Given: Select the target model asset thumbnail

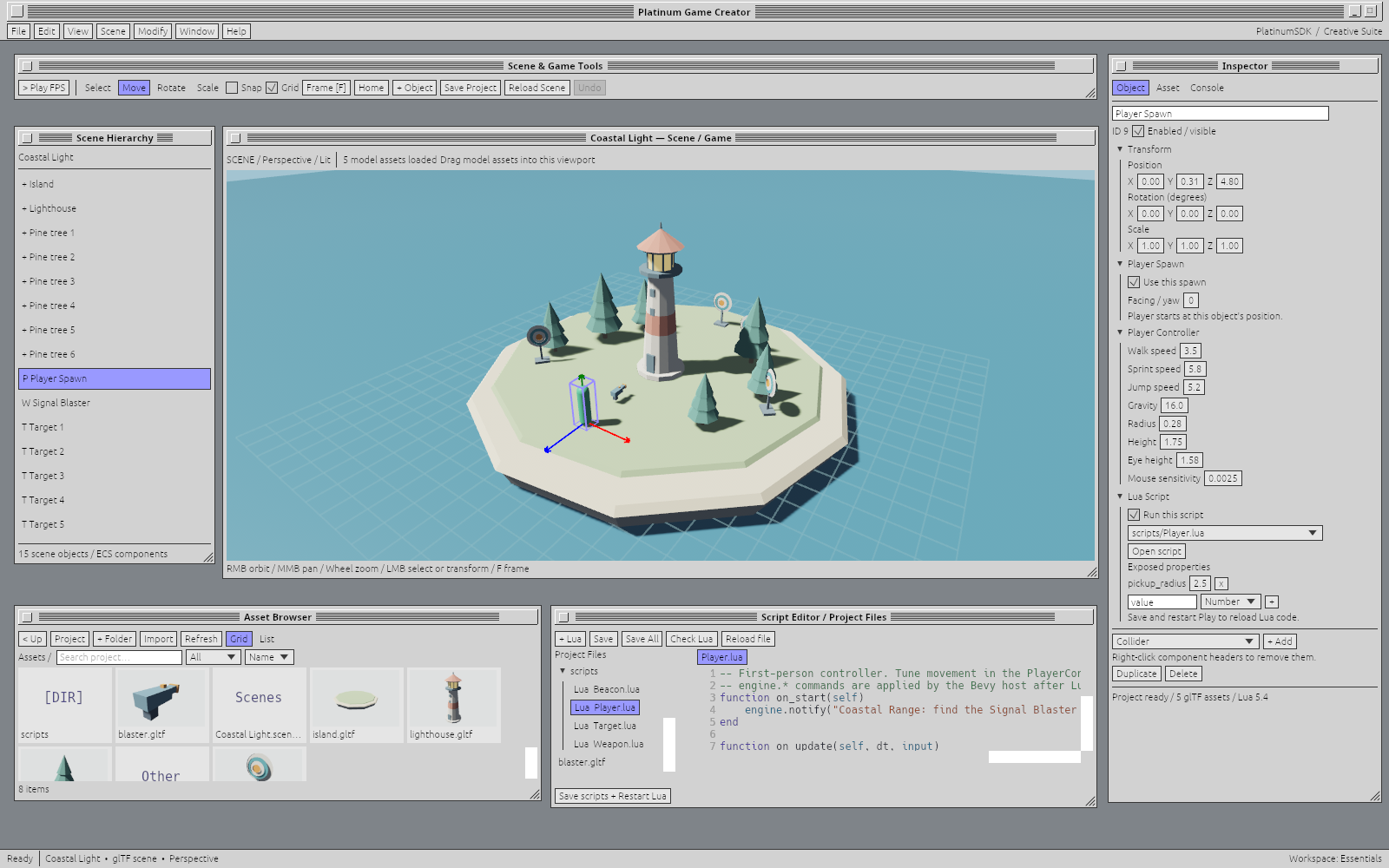Looking at the screenshot, I should tap(258, 764).
